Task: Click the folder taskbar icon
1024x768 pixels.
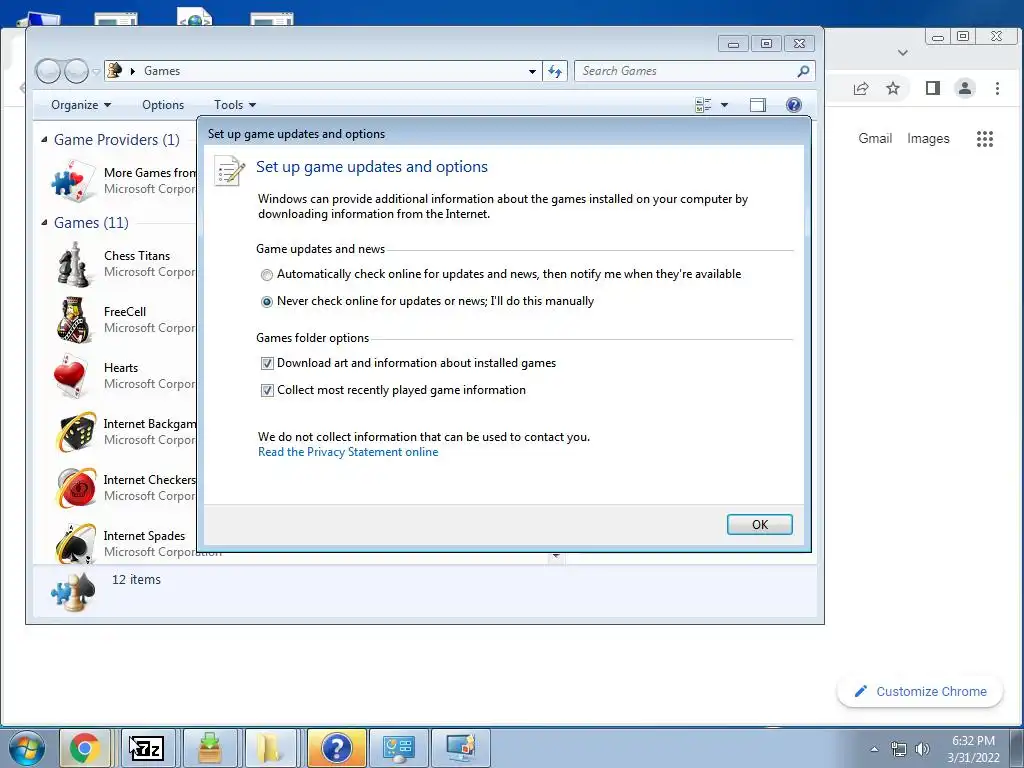Action: [268, 748]
